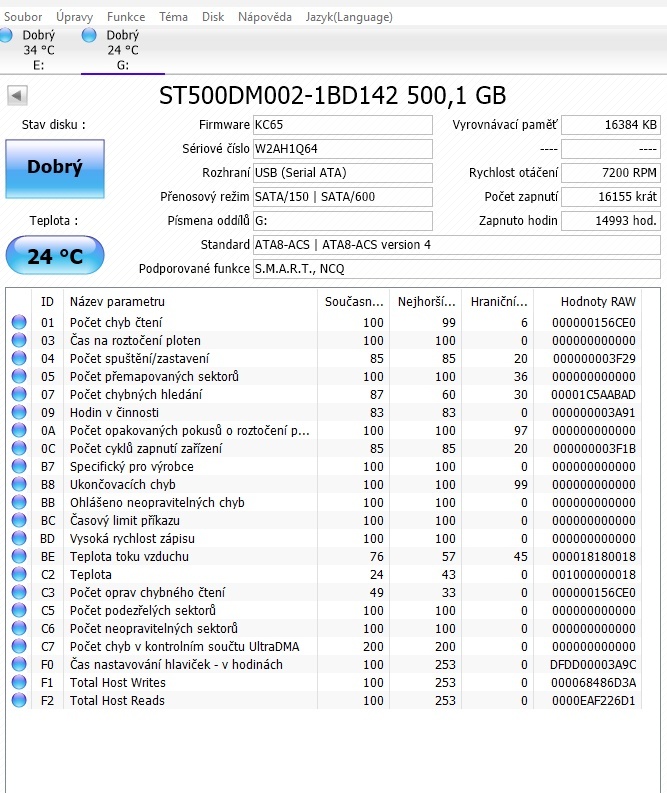Screen dimensions: 667x793
Task: Click status orb for Počet oprav chybného čtení
Action: click(19, 592)
